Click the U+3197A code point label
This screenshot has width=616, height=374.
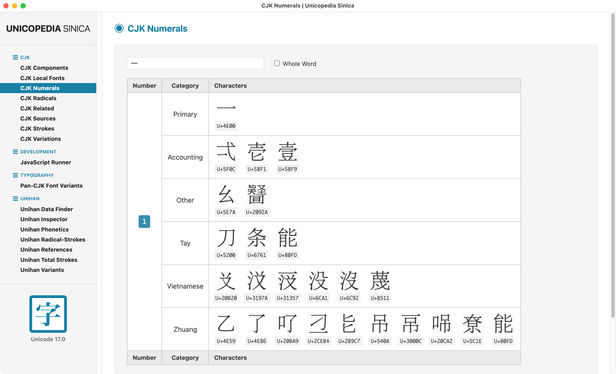point(257,298)
